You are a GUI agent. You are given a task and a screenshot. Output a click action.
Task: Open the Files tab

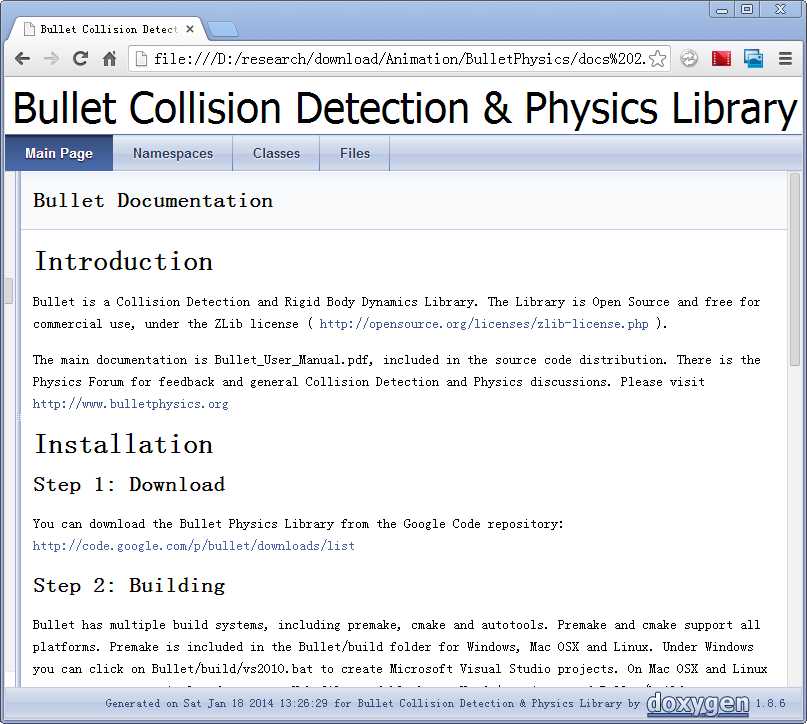click(355, 153)
